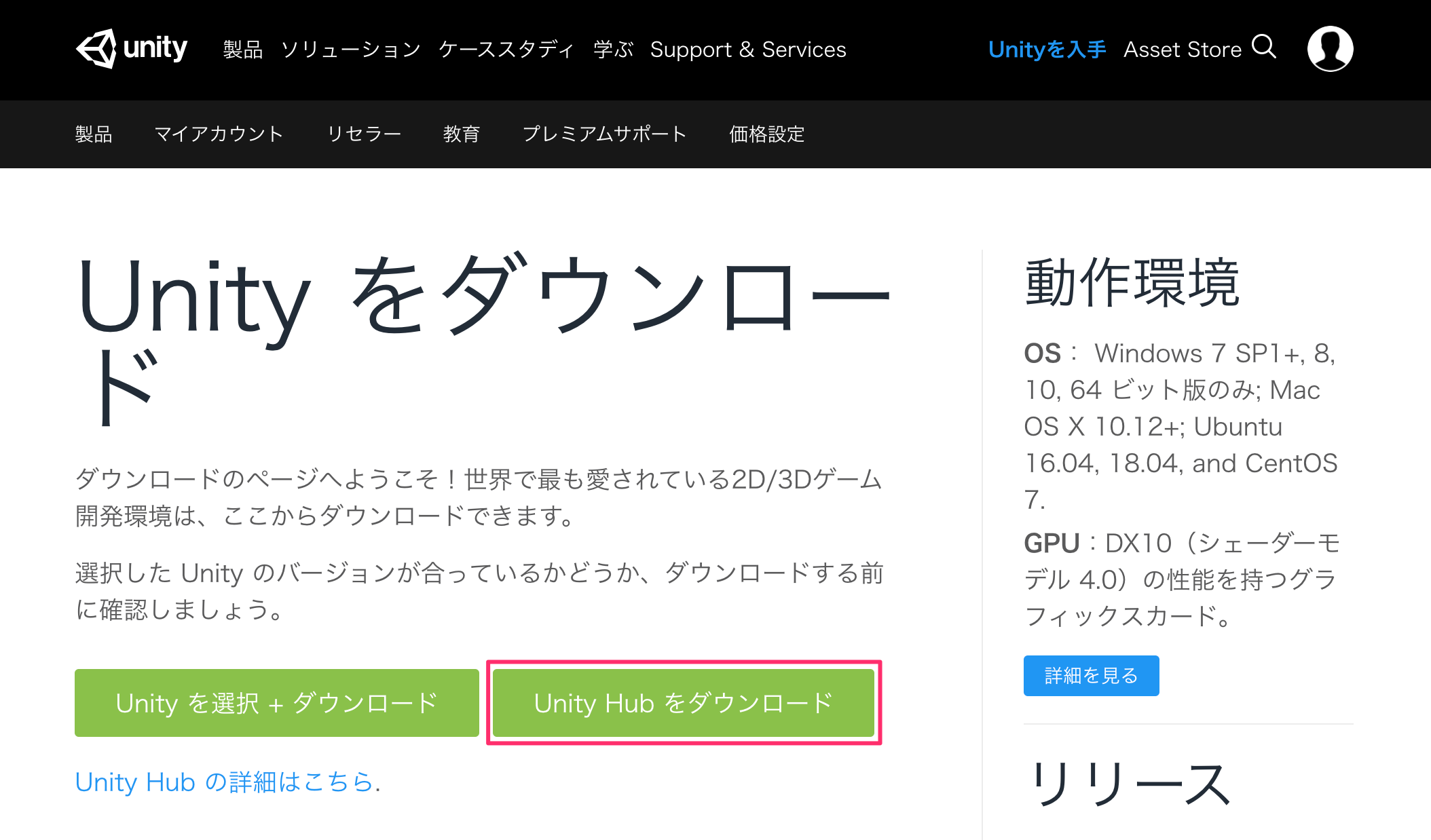Select the マイアカウント tab
The image size is (1431, 840).
tap(219, 134)
